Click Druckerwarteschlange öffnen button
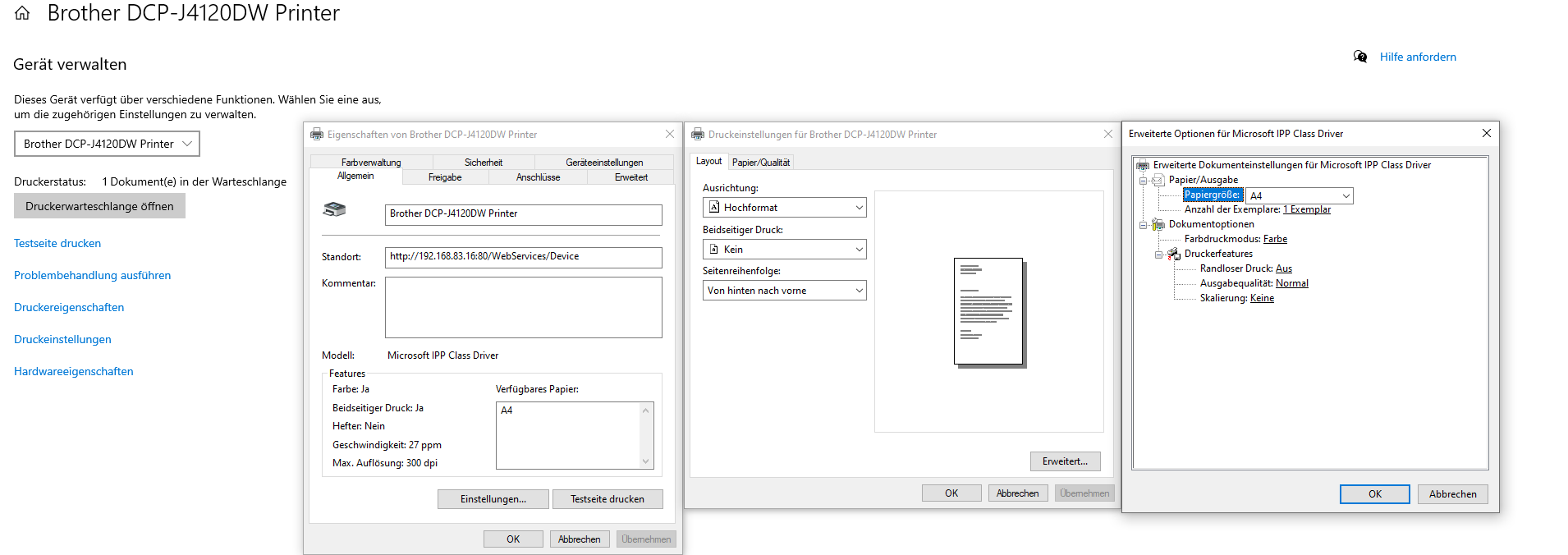The image size is (1568, 555). tap(99, 206)
